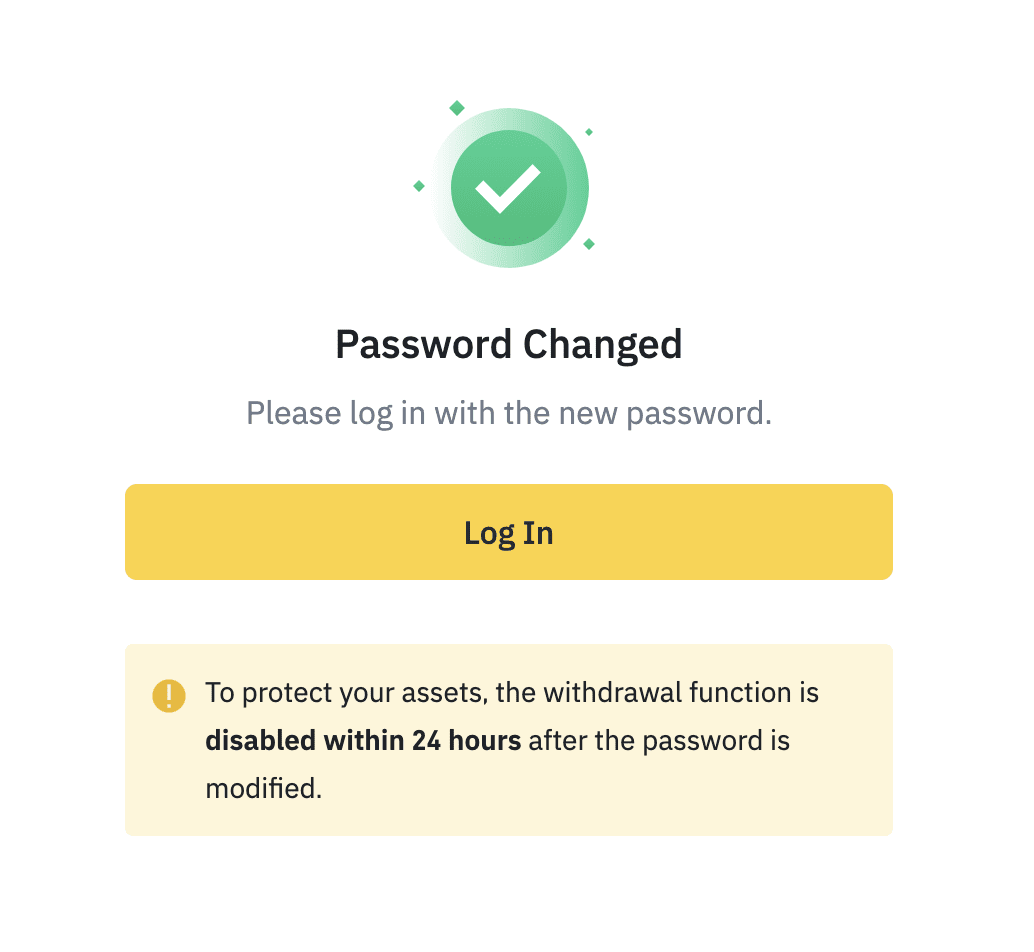Click the large green diamond above the circle
Viewport: 1034px width, 952px height.
click(457, 108)
